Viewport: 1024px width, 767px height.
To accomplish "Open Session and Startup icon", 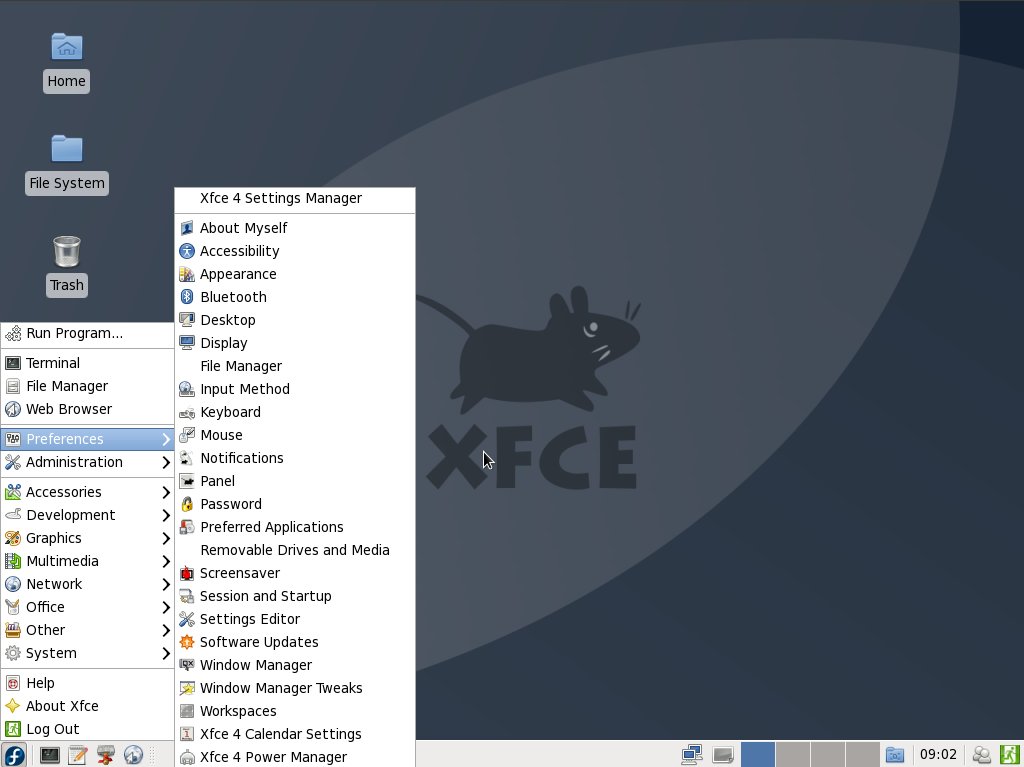I will (187, 596).
